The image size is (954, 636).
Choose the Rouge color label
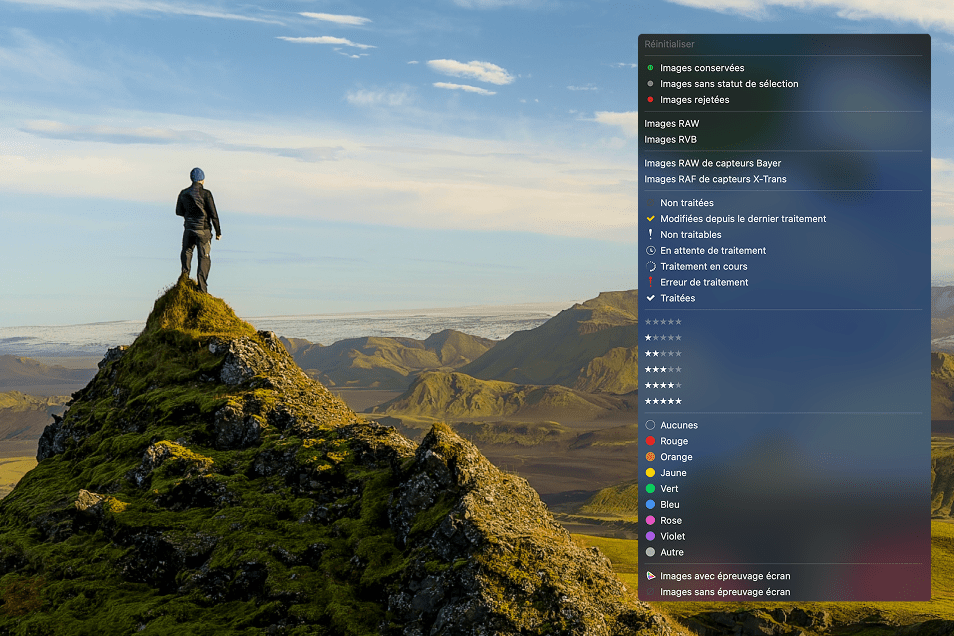pyautogui.click(x=673, y=441)
